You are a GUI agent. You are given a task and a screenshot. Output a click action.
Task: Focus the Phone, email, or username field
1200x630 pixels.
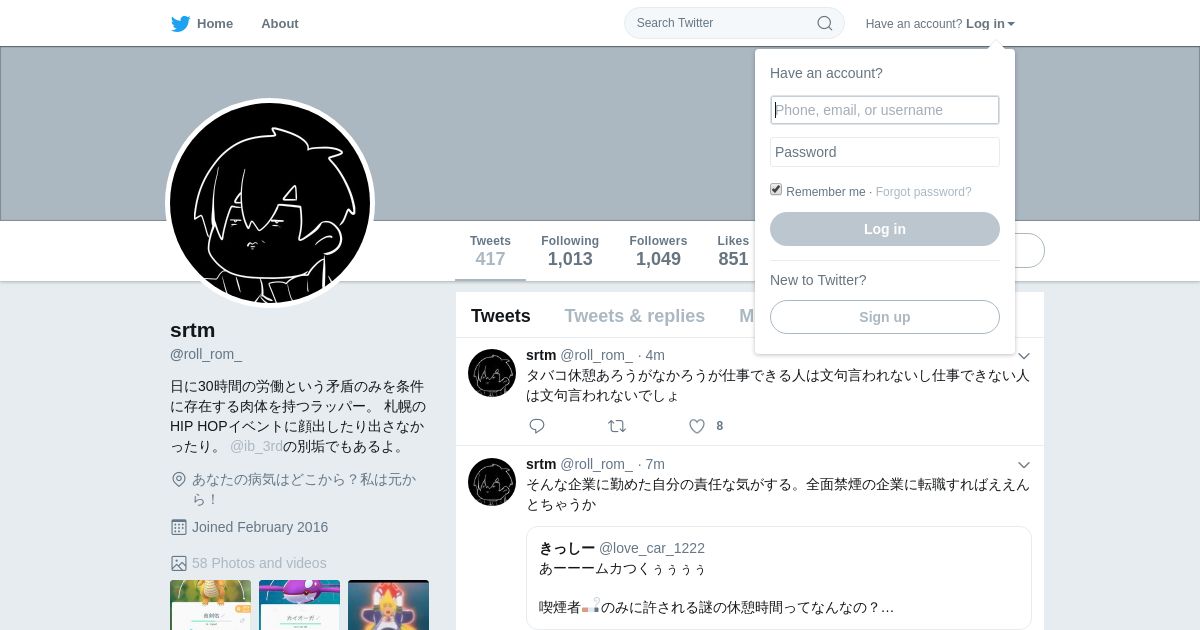885,110
